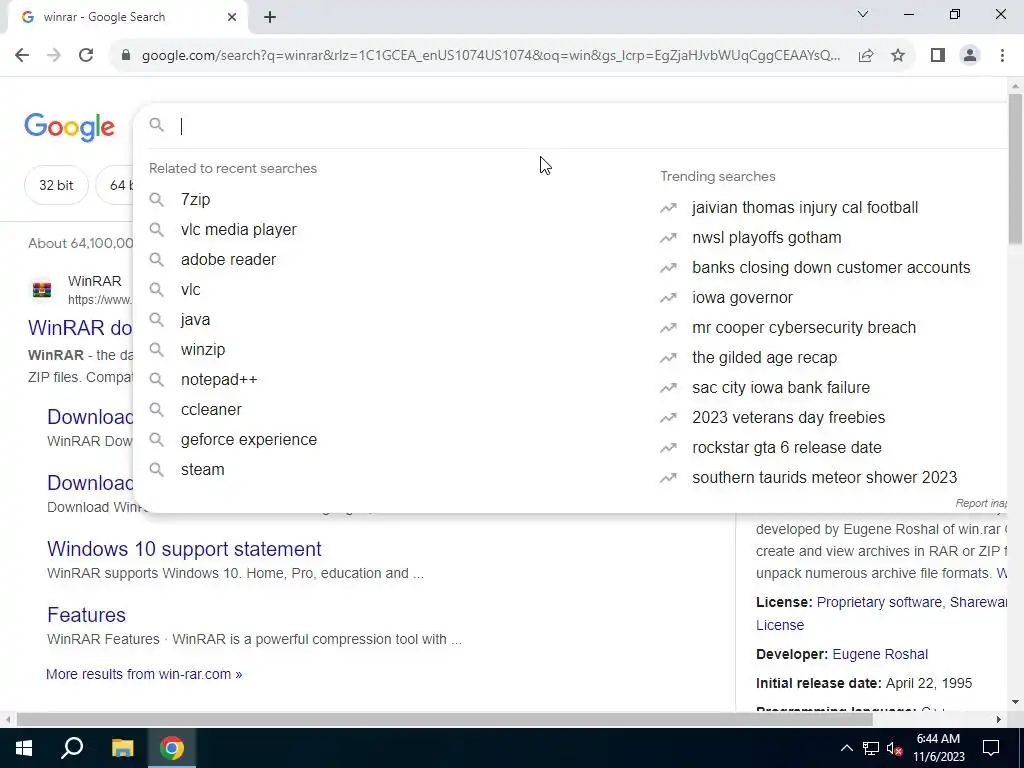Viewport: 1024px width, 768px height.
Task: Open tab search chevron
Action: point(863,14)
